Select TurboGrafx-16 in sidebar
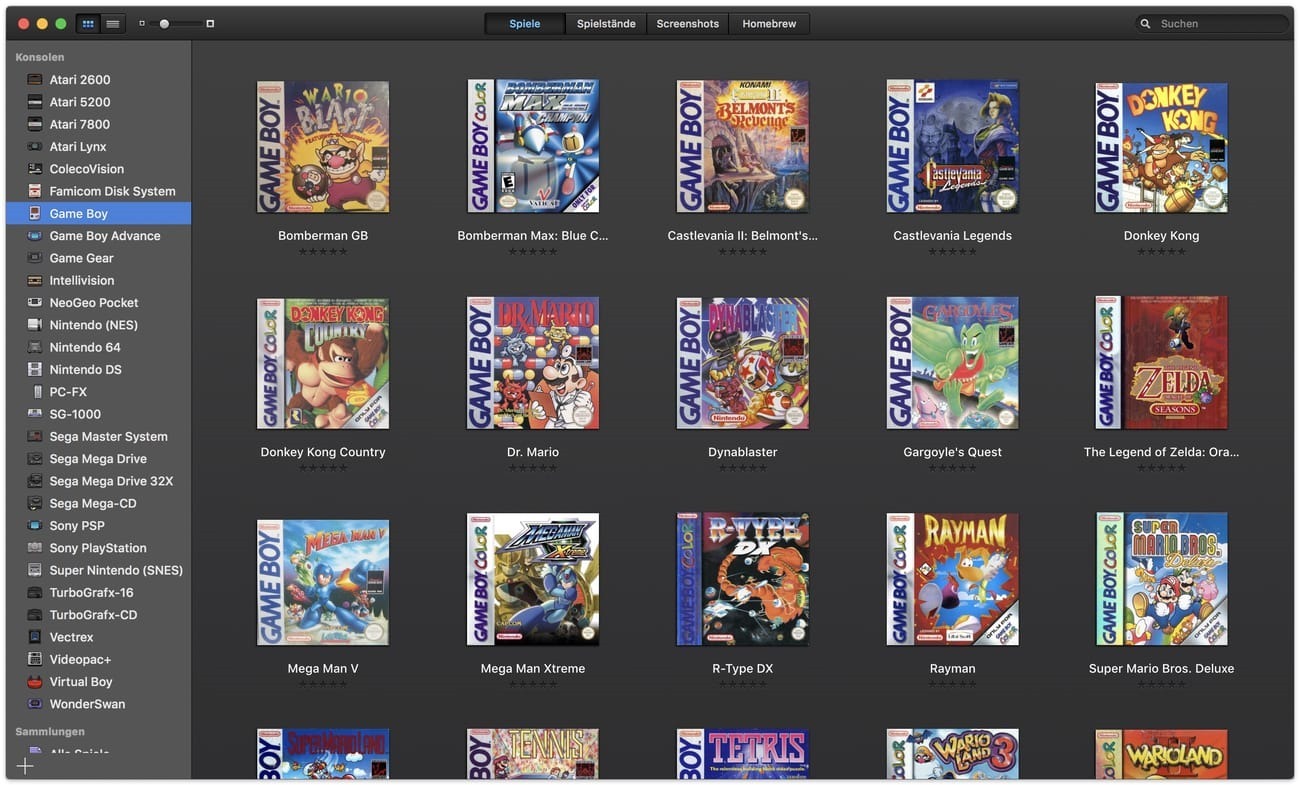The width and height of the screenshot is (1300, 785). (x=98, y=593)
